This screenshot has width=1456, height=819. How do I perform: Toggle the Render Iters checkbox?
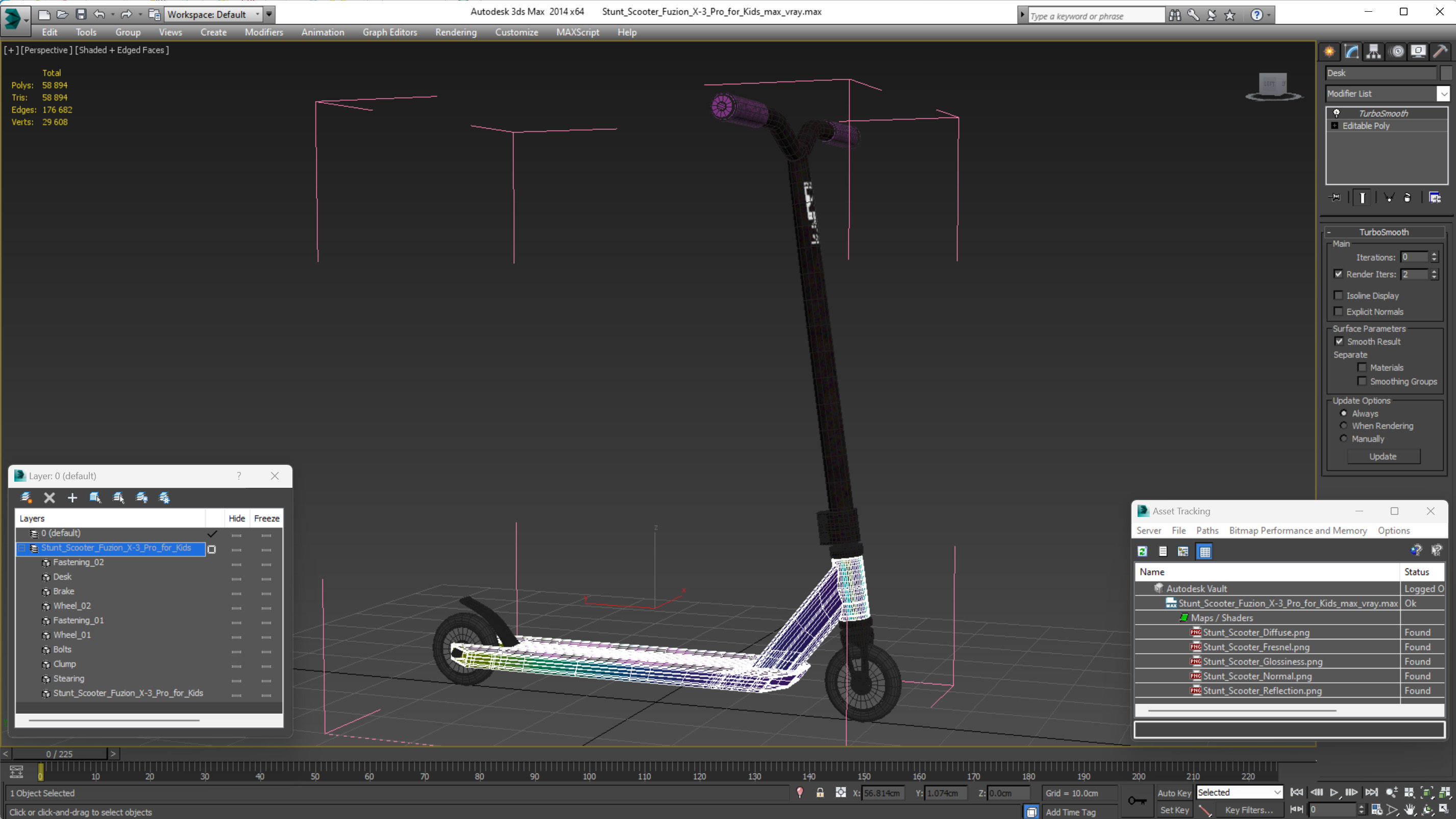(x=1339, y=274)
